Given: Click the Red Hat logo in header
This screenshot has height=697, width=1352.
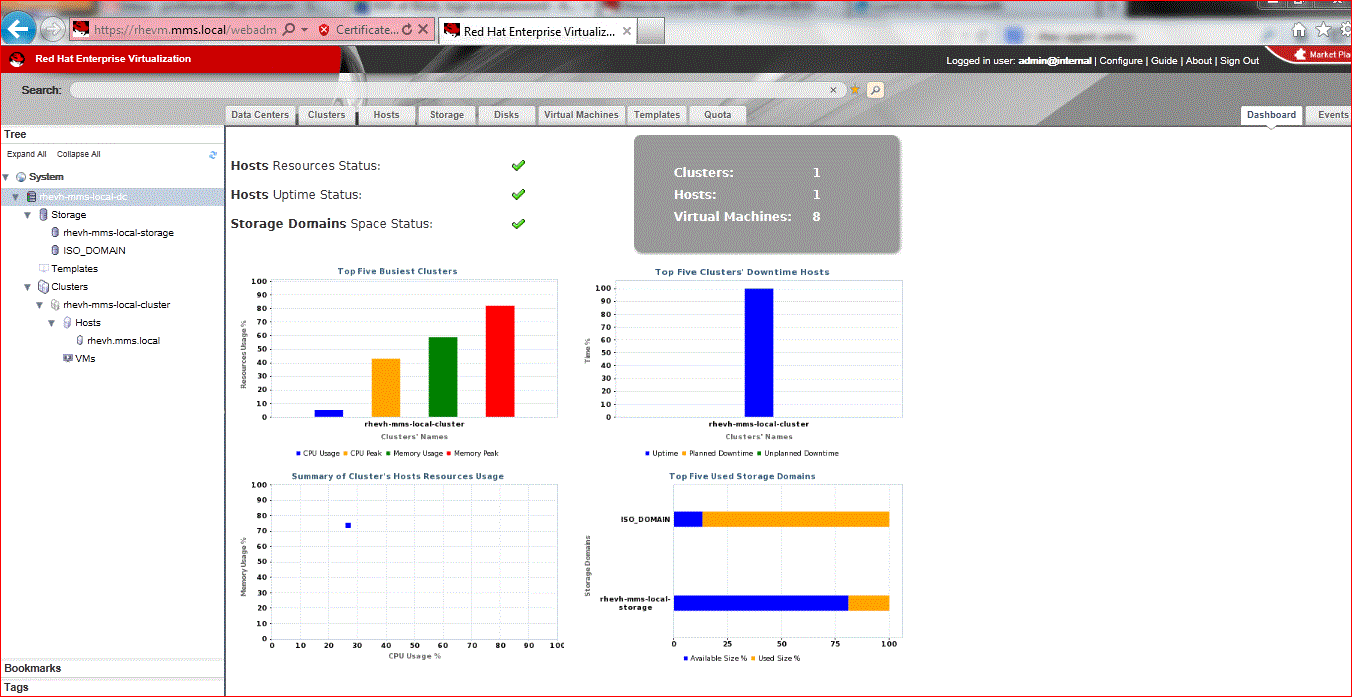Looking at the screenshot, I should point(17,59).
